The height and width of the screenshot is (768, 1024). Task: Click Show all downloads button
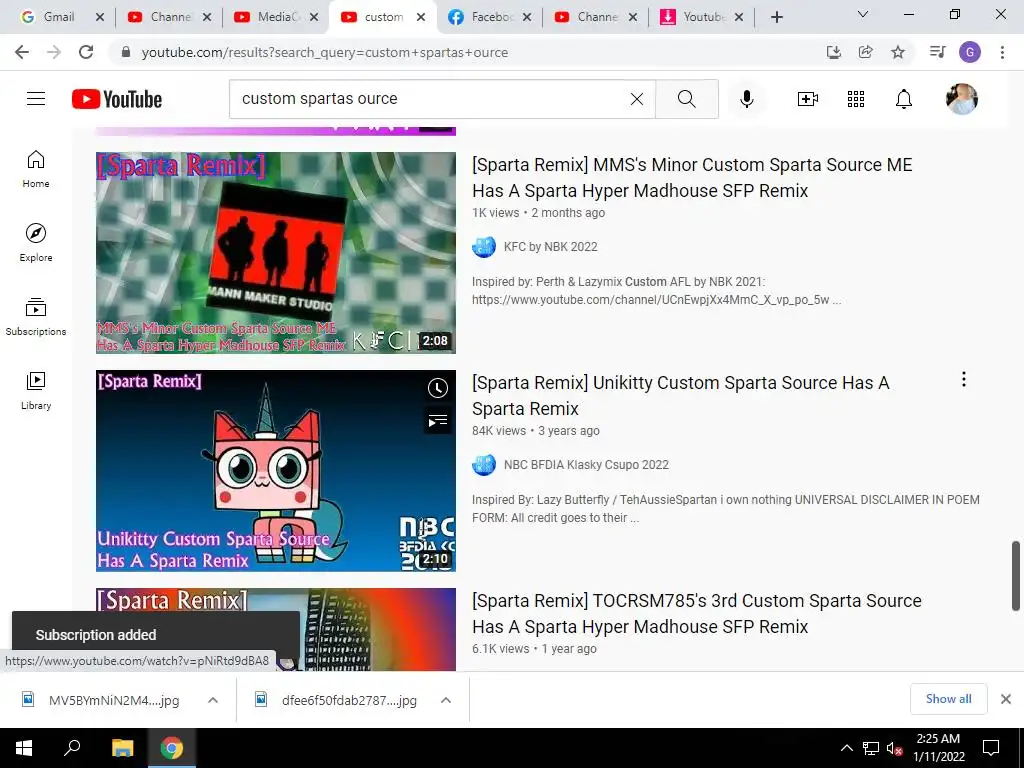[948, 699]
